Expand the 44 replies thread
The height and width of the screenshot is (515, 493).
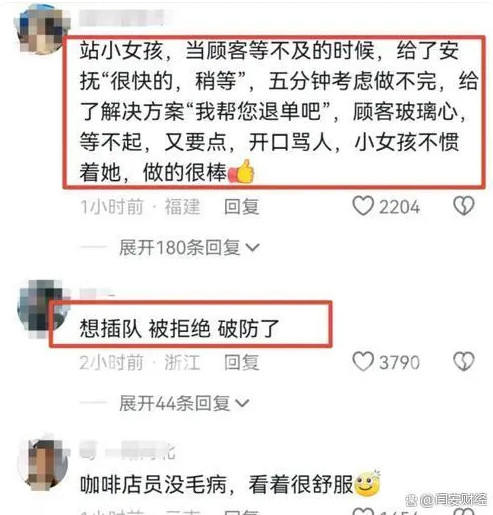coord(184,403)
